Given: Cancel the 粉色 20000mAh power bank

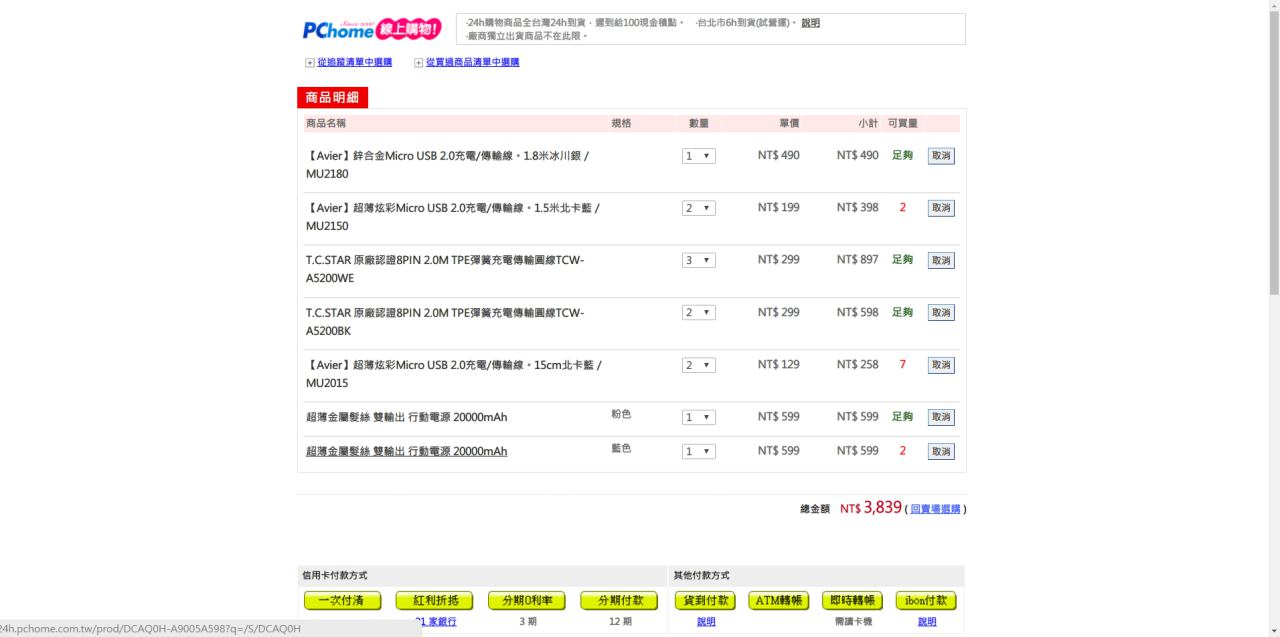Looking at the screenshot, I should pyautogui.click(x=941, y=417).
